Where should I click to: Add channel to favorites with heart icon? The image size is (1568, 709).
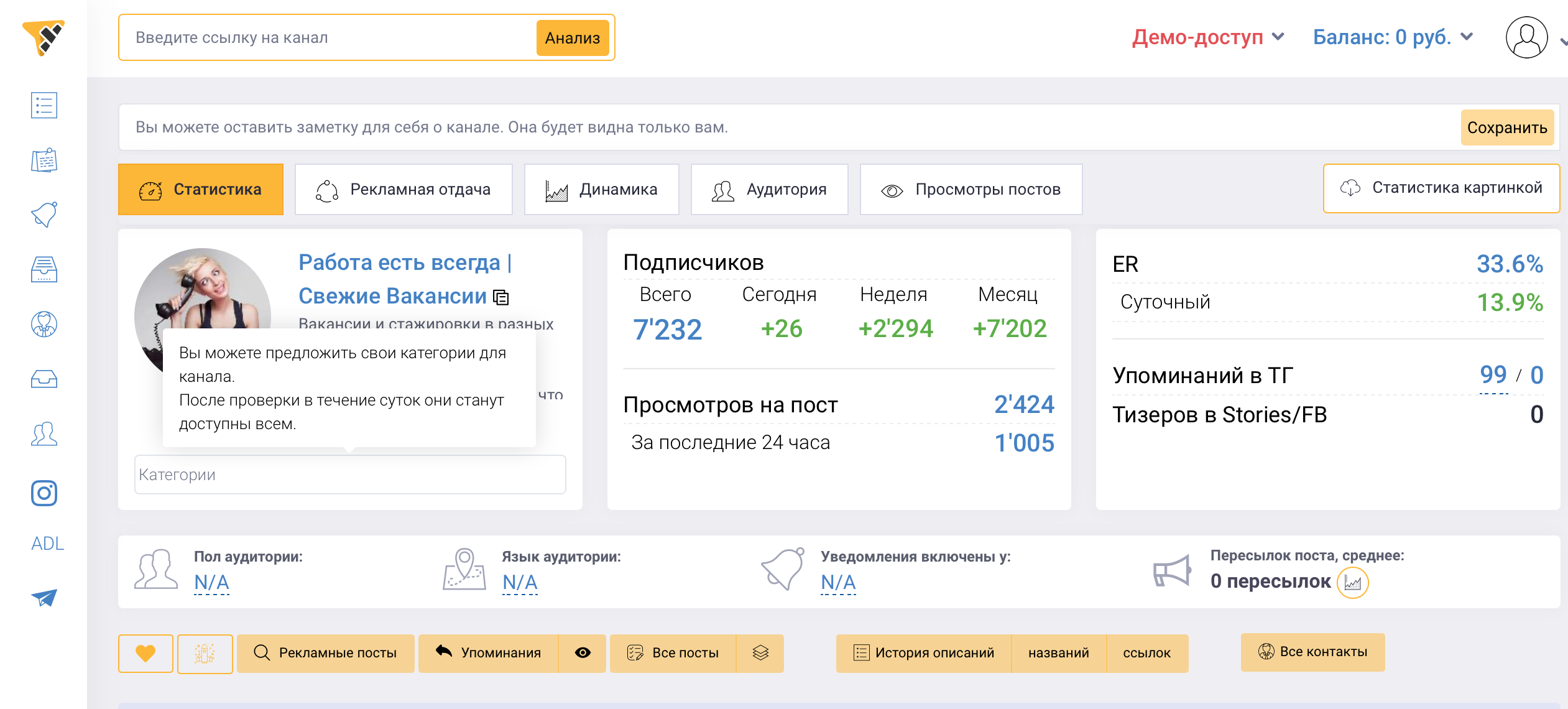point(145,653)
